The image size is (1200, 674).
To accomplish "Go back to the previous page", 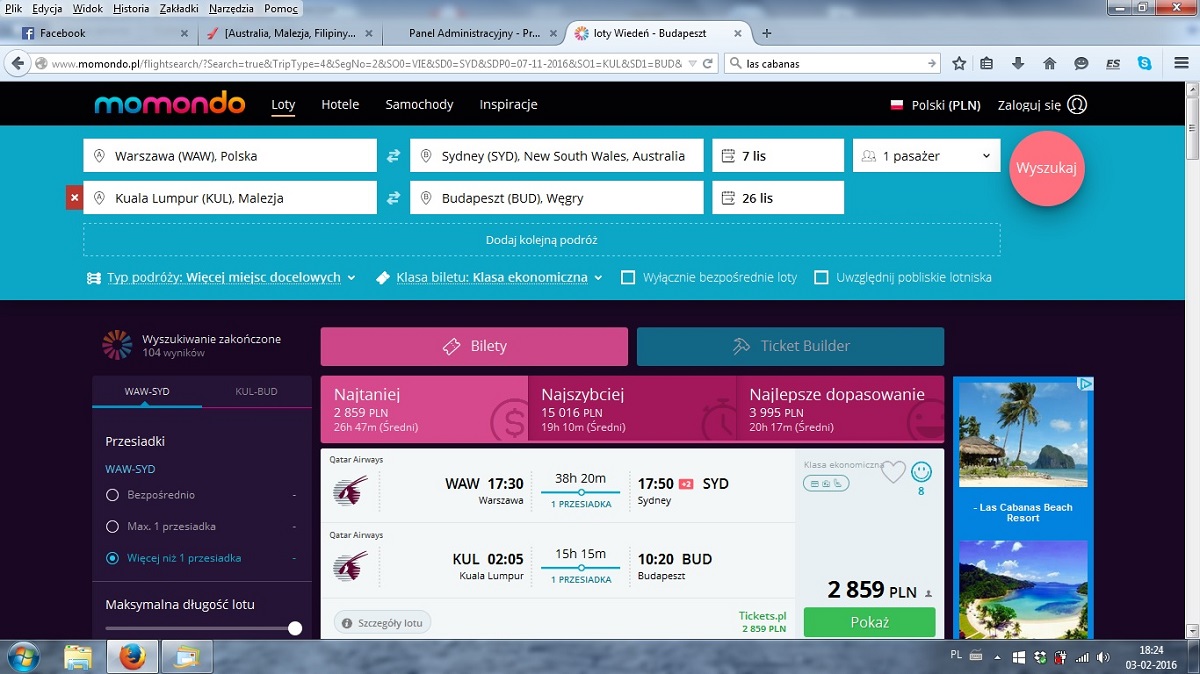I will pos(17,63).
